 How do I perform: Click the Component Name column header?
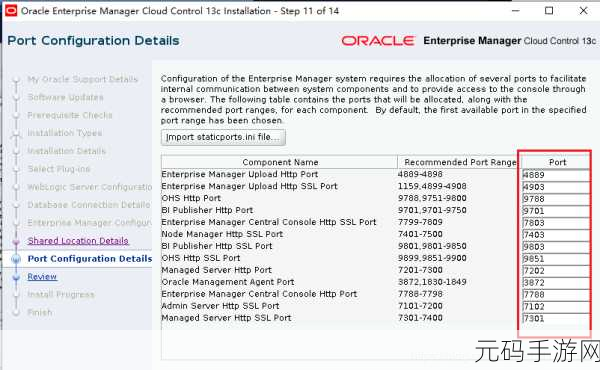[x=280, y=162]
